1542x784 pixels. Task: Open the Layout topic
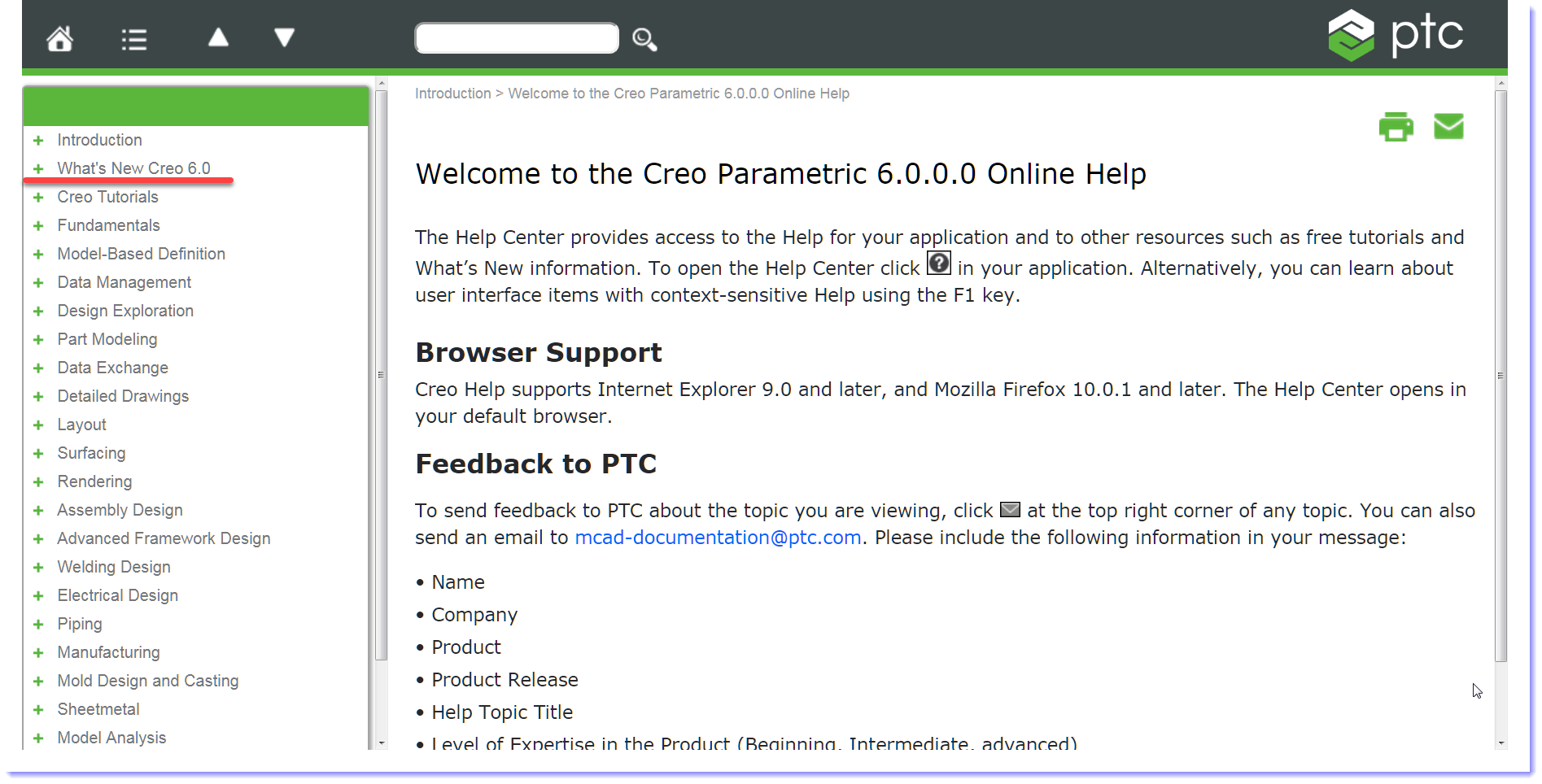[x=81, y=425]
